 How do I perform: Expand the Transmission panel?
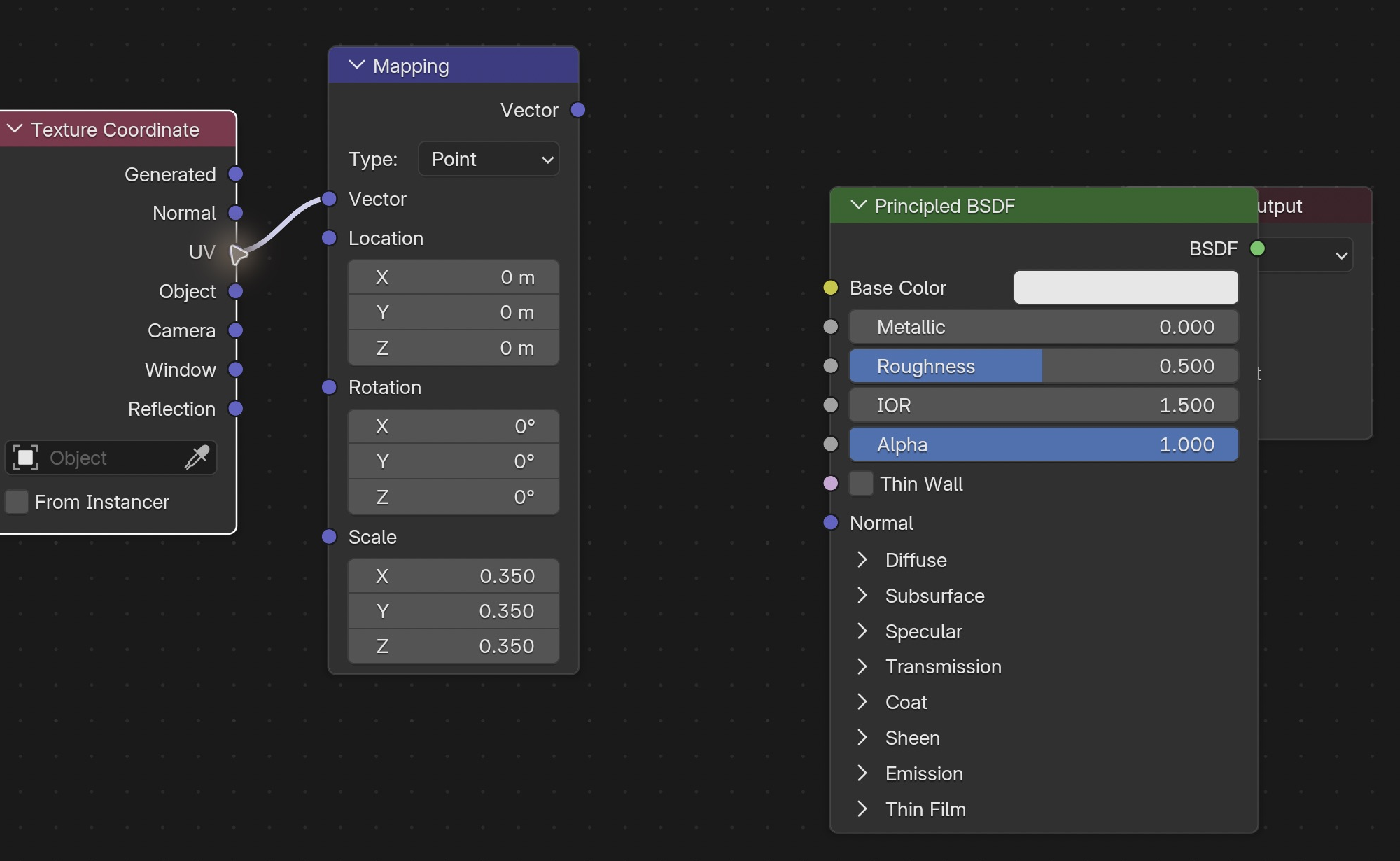[862, 666]
